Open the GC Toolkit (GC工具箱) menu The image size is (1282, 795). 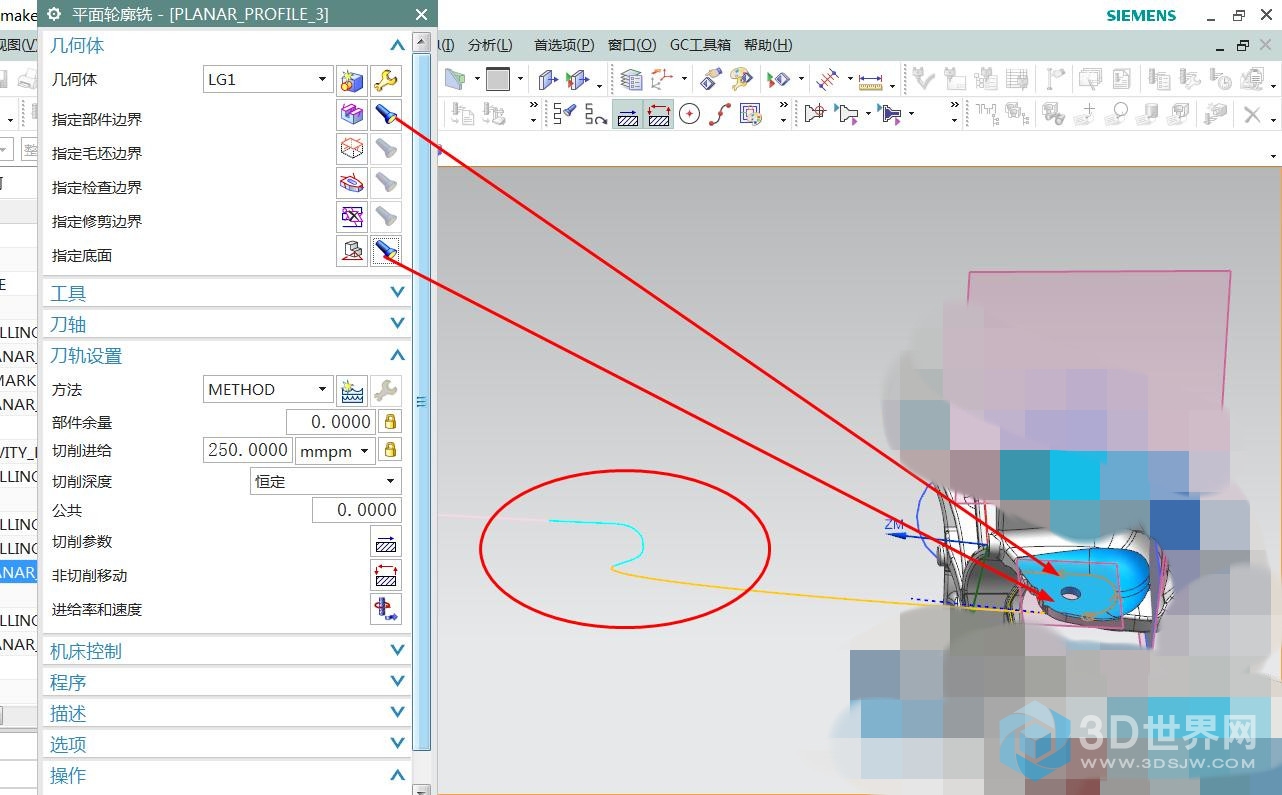(x=699, y=45)
